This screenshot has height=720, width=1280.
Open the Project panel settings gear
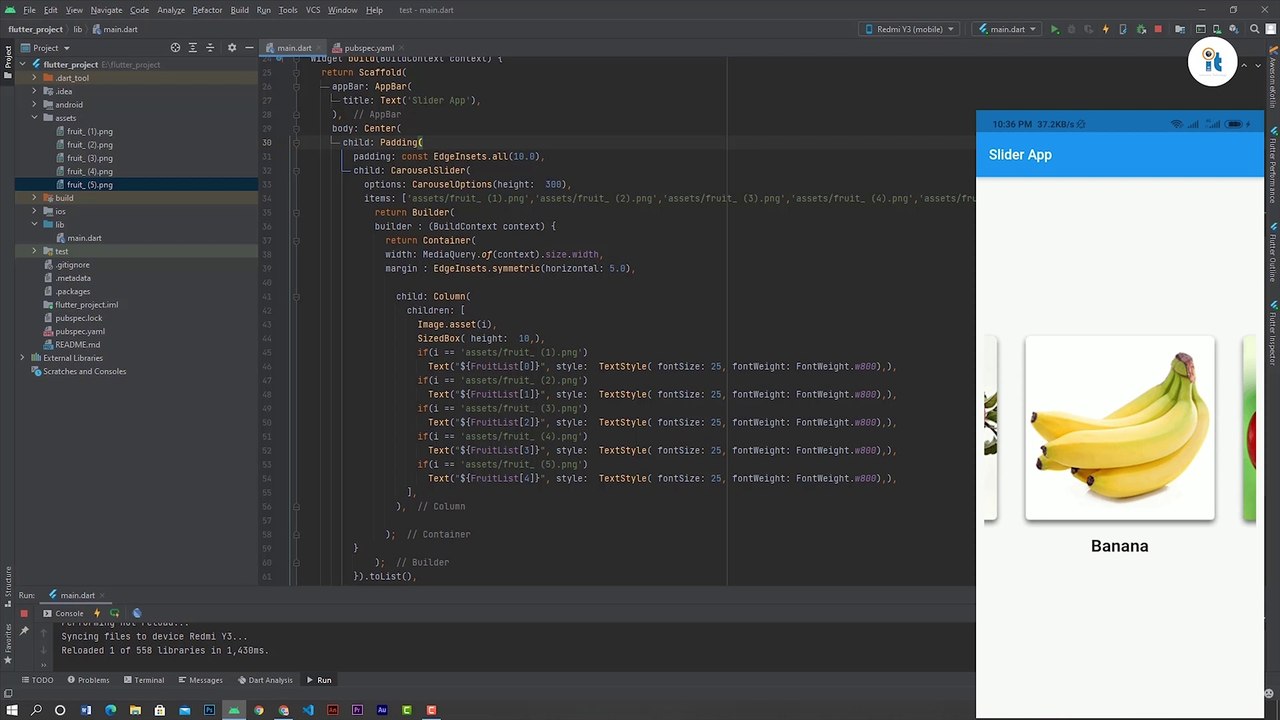(x=232, y=48)
